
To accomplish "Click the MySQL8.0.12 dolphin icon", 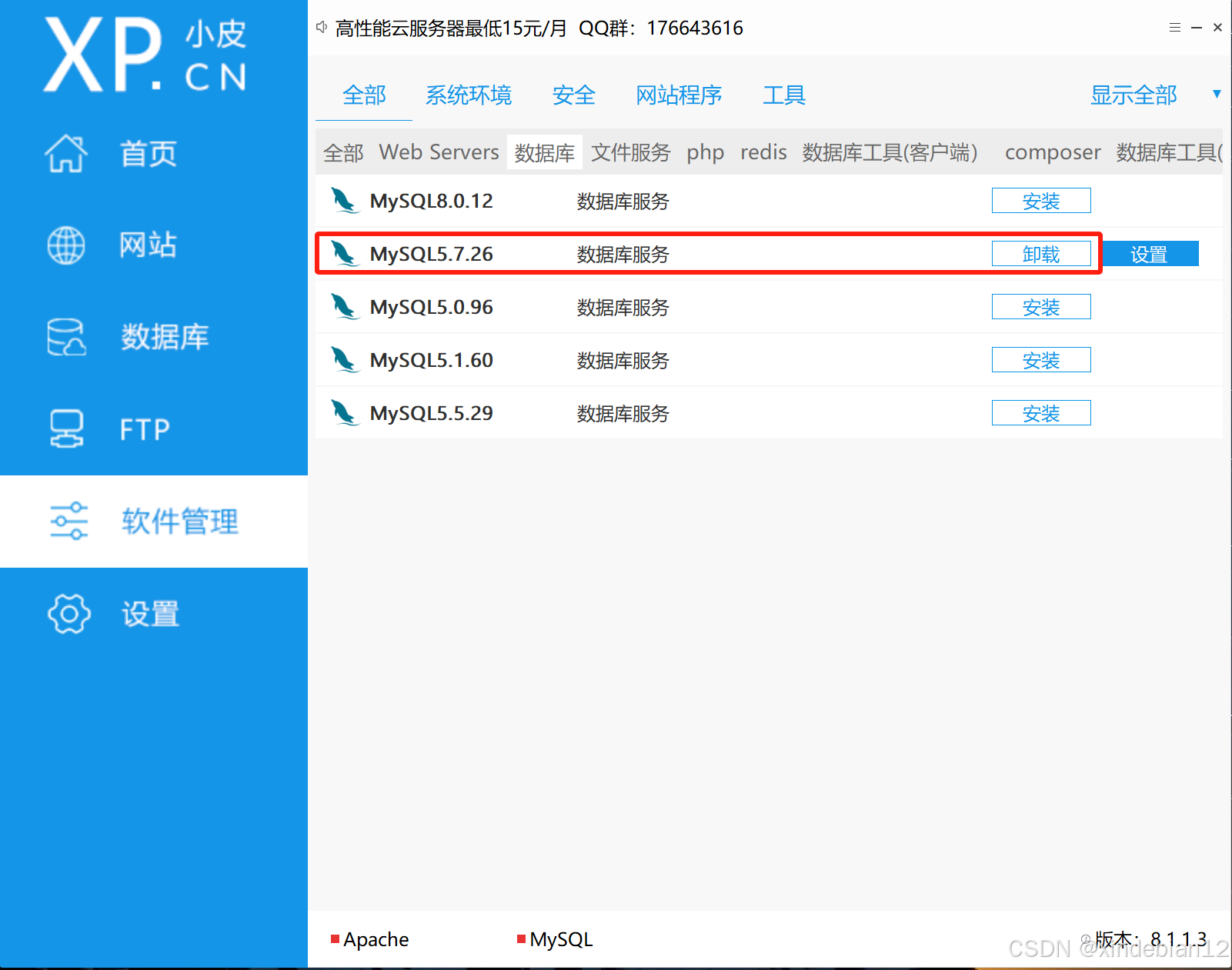I will point(345,200).
